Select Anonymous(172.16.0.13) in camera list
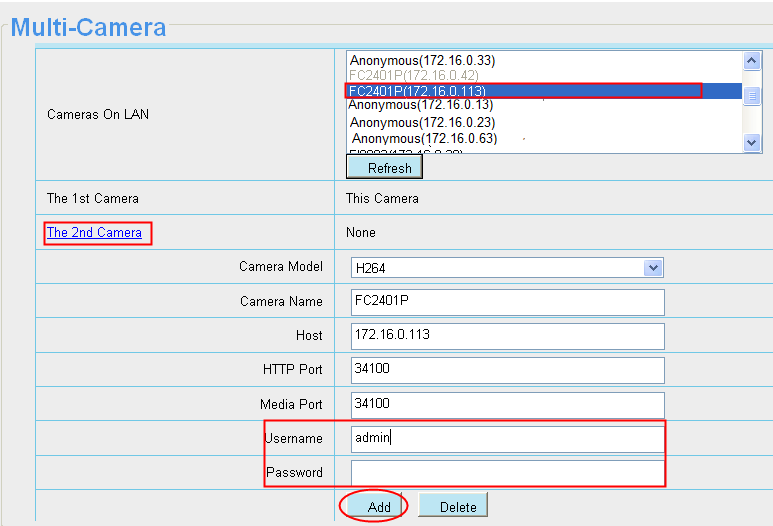The width and height of the screenshot is (773, 526). [x=420, y=105]
